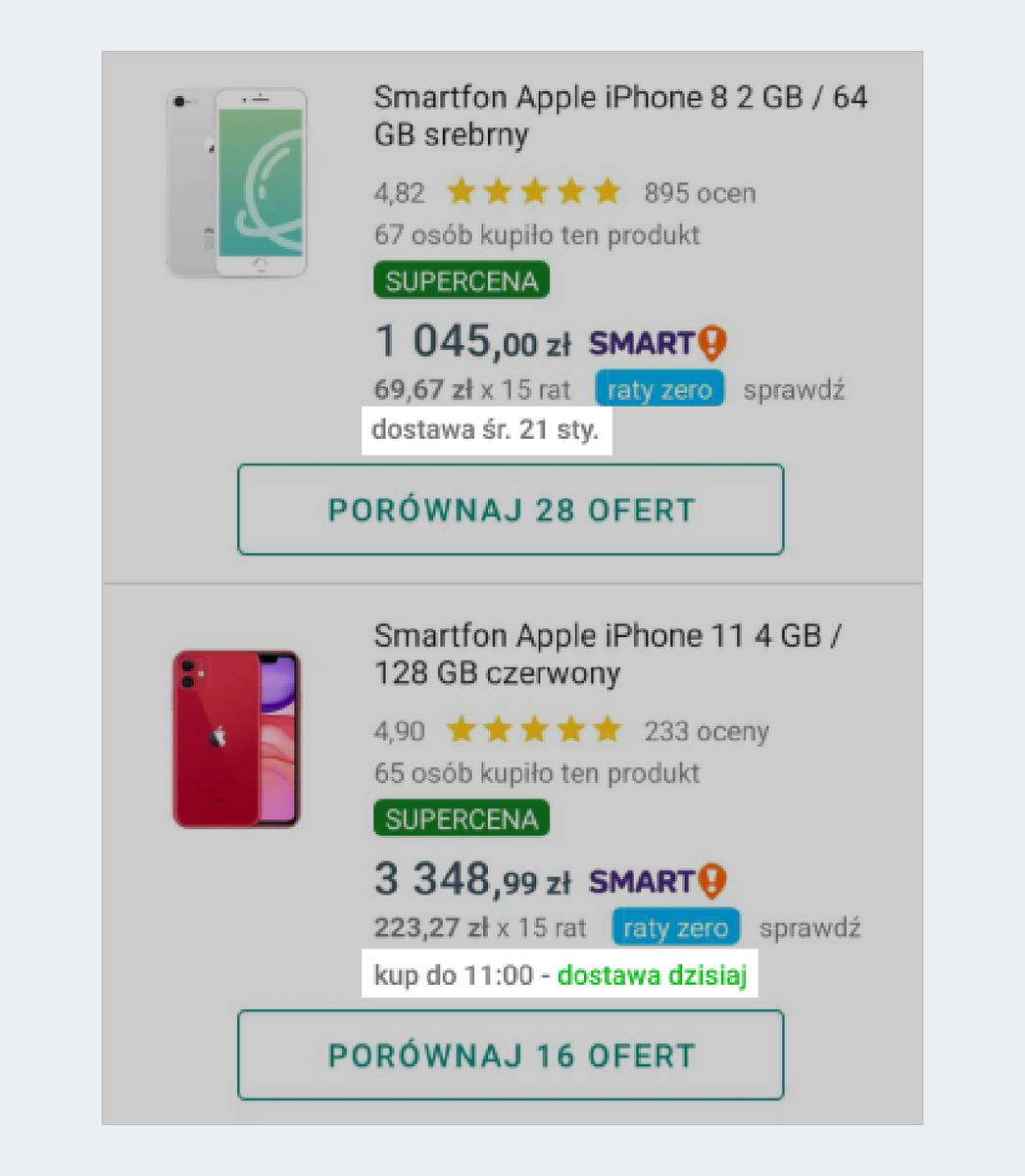Click the raty zero badge for iPhone 8

[x=659, y=389]
